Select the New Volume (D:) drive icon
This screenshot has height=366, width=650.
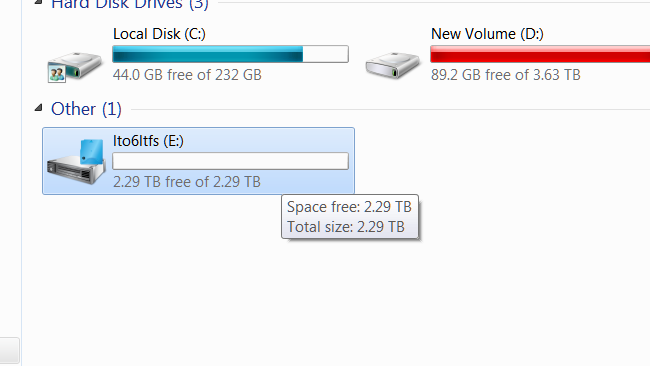(393, 65)
